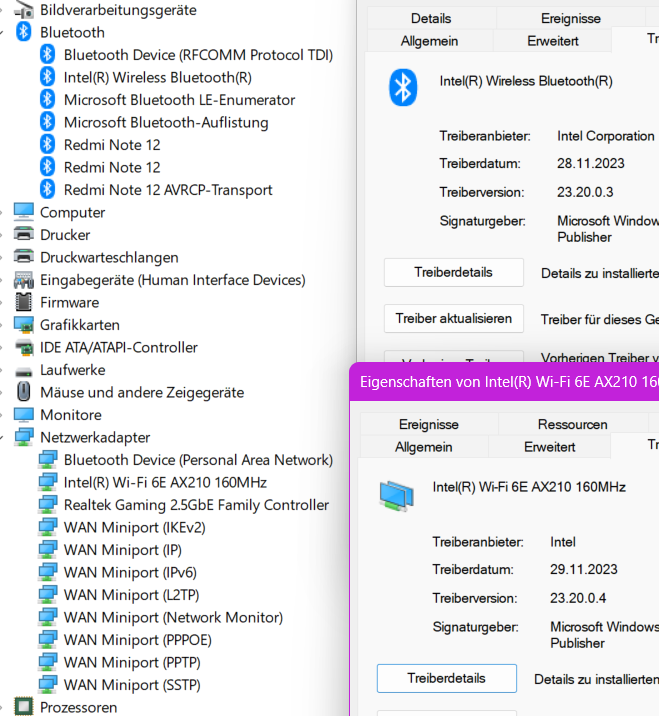Switch to Allgemein tab in Wi-Fi properties
This screenshot has width=659, height=716.
tap(423, 447)
